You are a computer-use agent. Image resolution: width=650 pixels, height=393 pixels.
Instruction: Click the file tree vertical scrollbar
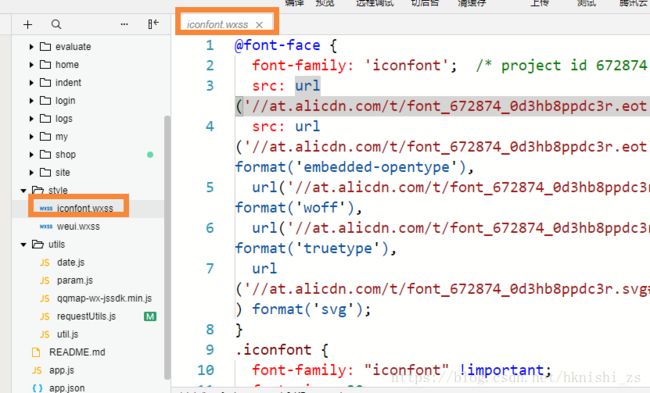click(167, 247)
